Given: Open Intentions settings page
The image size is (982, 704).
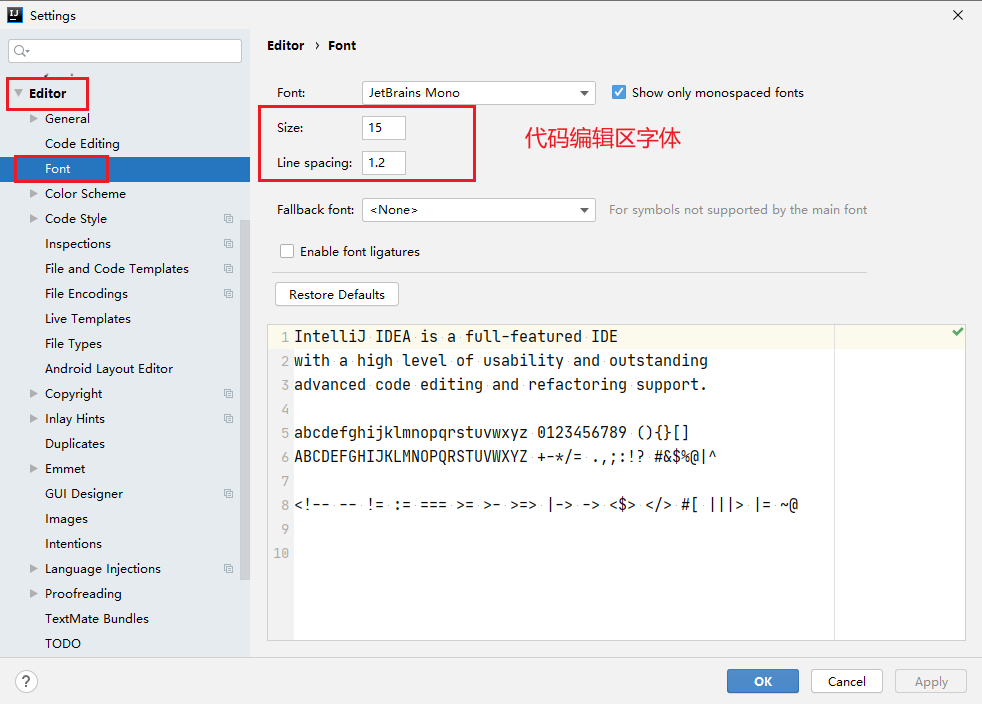Looking at the screenshot, I should [73, 544].
